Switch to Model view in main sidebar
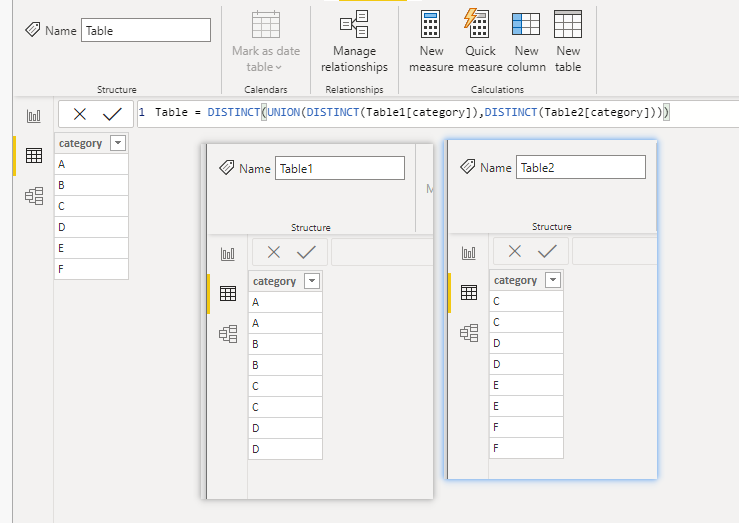 tap(34, 196)
